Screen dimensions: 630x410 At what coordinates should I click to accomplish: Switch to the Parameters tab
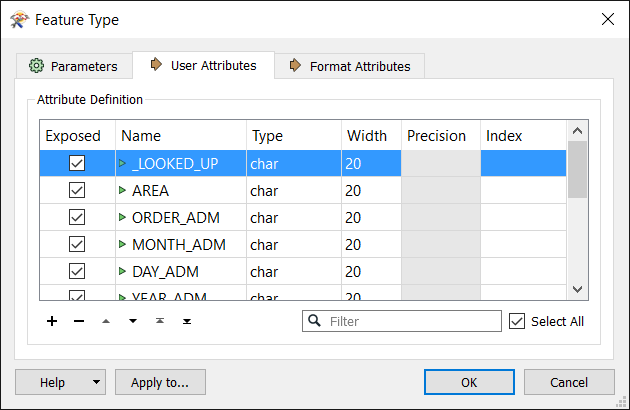[x=74, y=66]
